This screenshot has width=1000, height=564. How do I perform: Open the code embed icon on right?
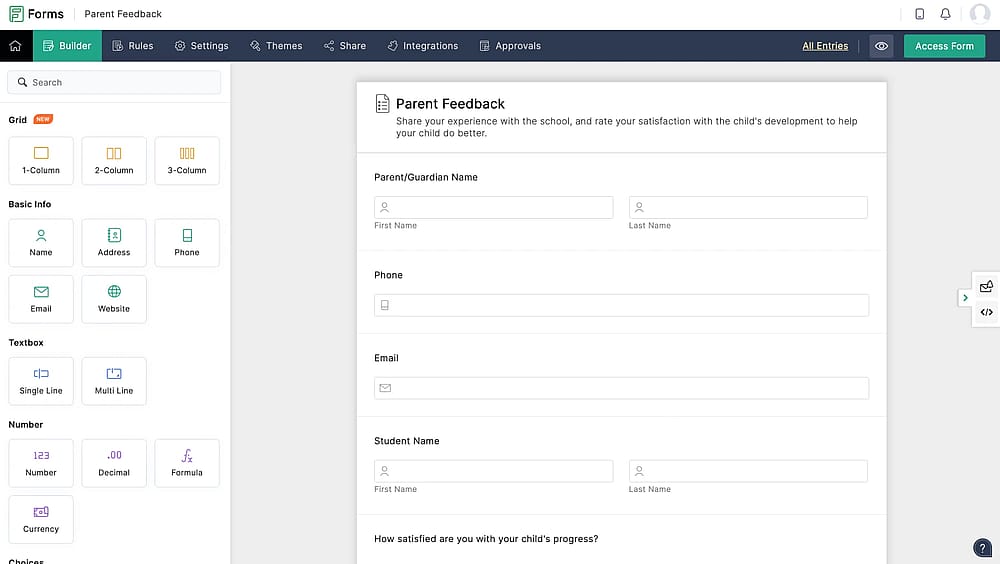[x=986, y=312]
